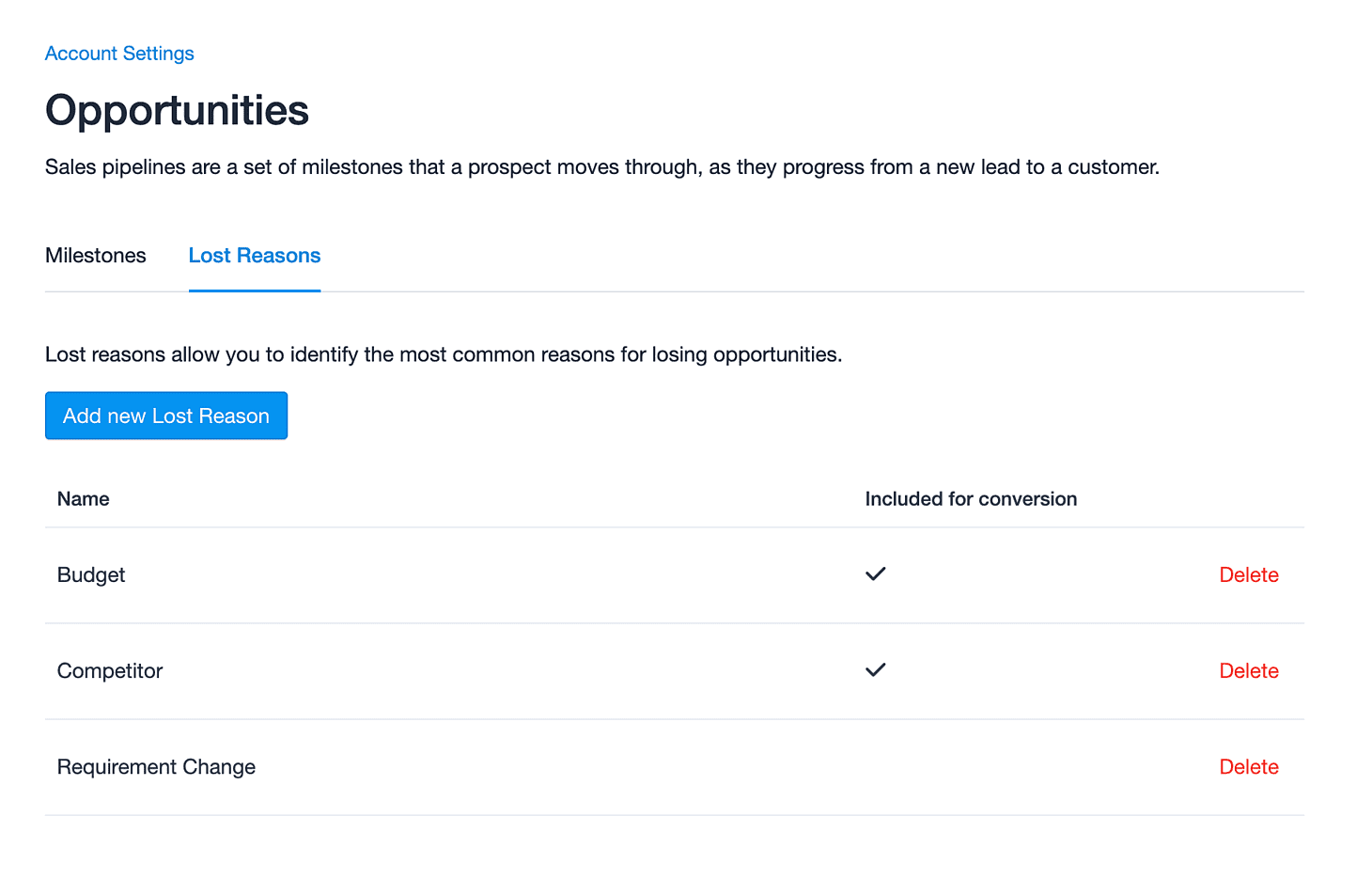
Task: Click the Lost reasons explanation sentence
Action: click(x=444, y=355)
